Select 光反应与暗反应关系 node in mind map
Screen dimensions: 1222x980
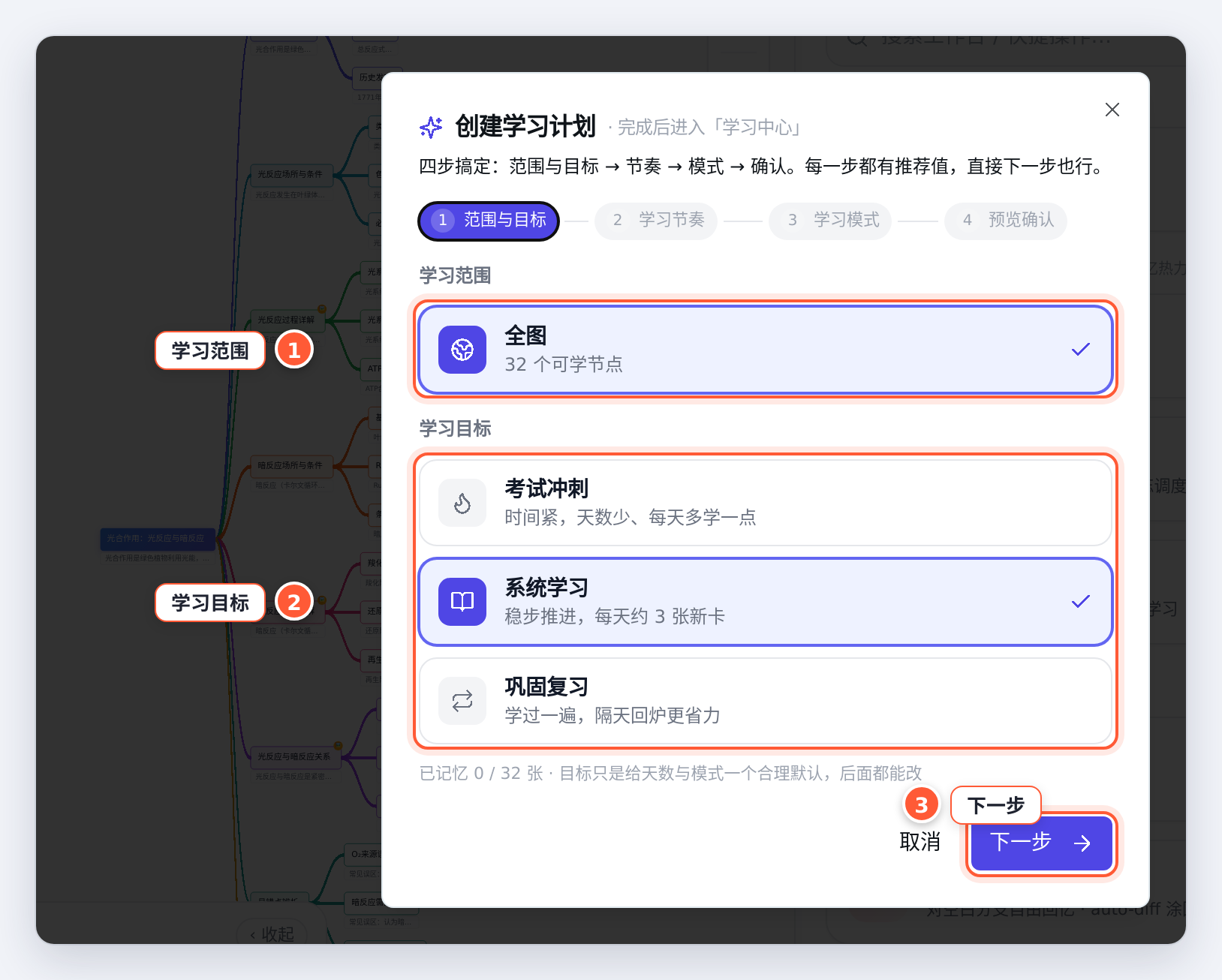tap(294, 756)
